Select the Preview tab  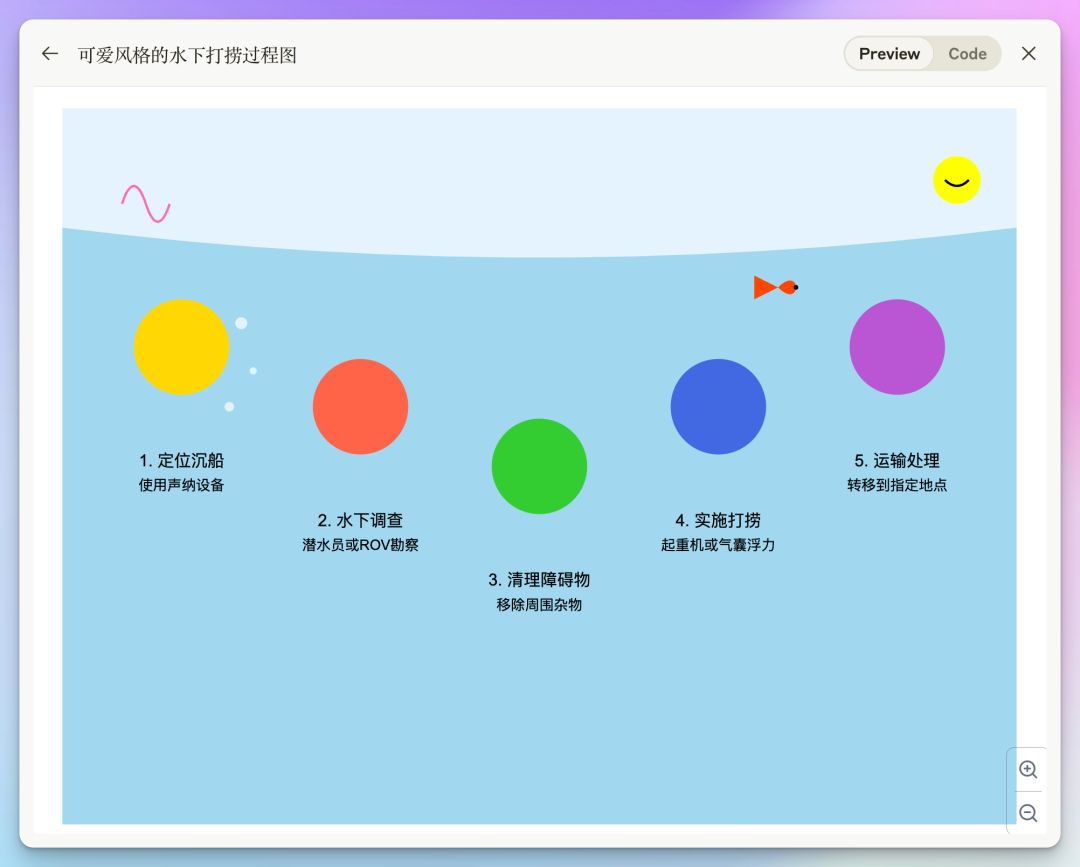889,54
